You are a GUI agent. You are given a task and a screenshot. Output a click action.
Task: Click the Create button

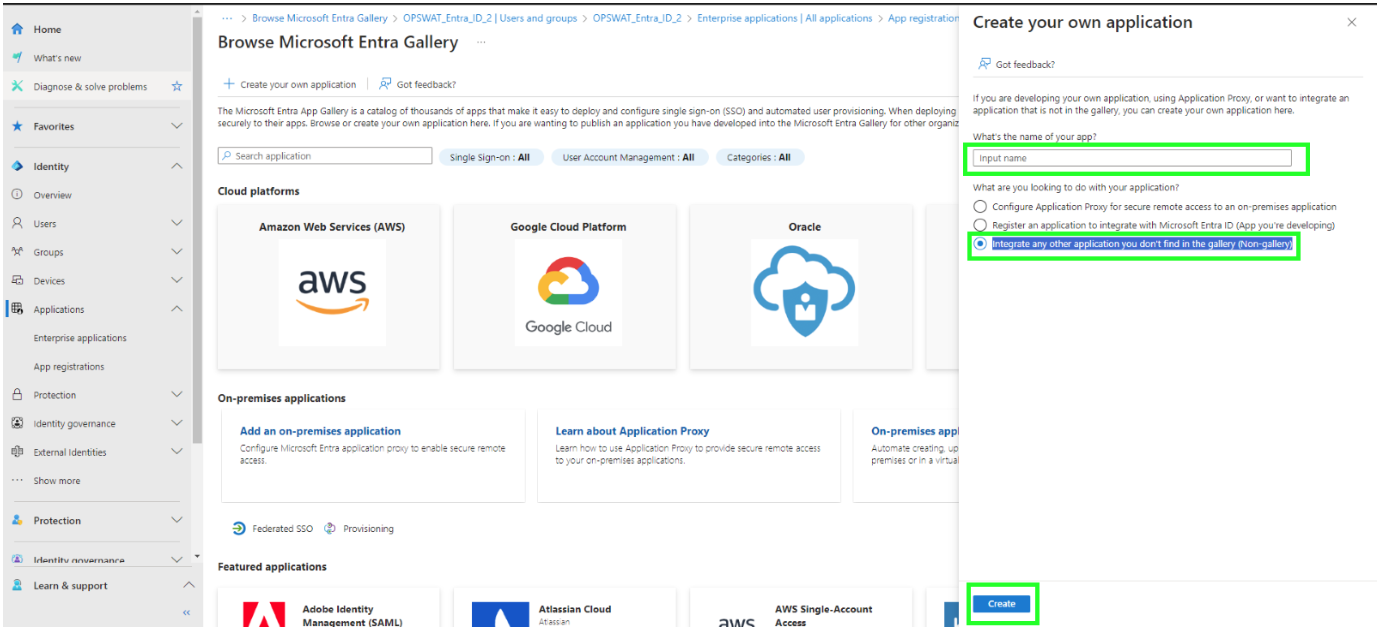pyautogui.click(x=1001, y=604)
